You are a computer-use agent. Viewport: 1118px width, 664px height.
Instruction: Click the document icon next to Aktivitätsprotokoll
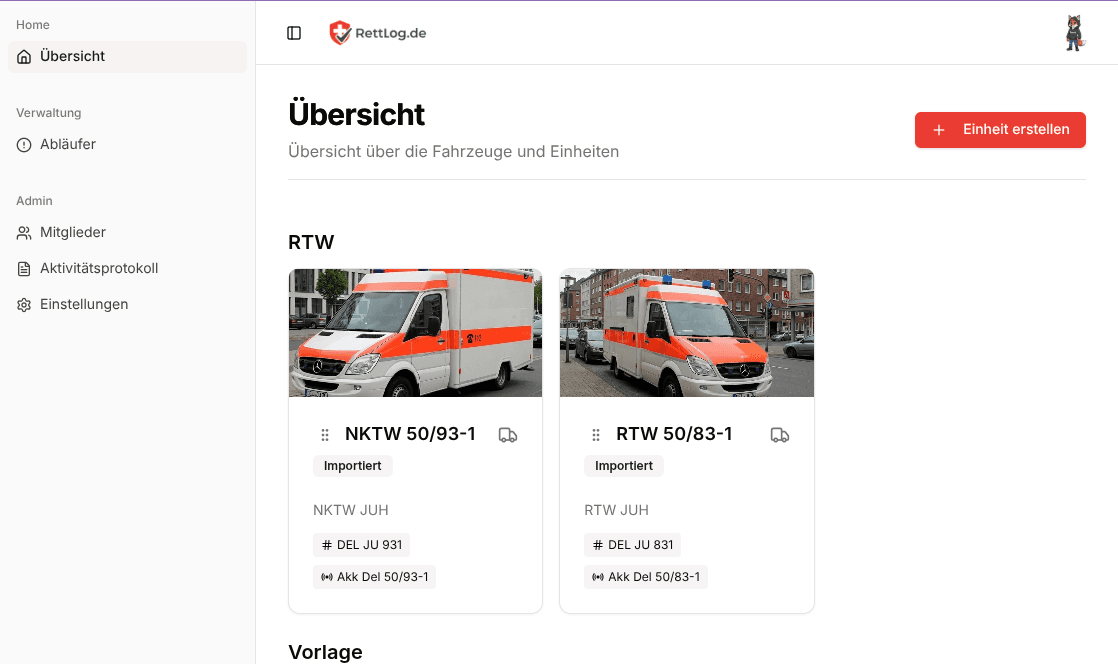(x=22, y=268)
